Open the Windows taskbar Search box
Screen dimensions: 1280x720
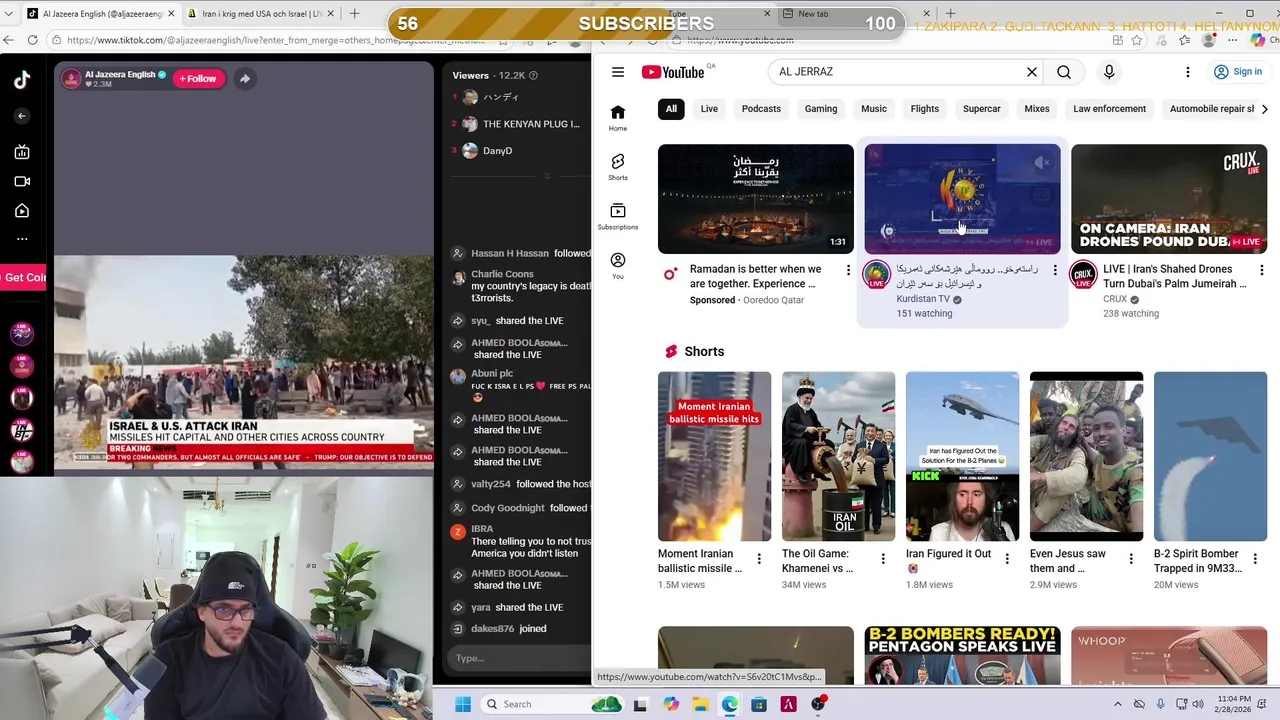tap(552, 704)
